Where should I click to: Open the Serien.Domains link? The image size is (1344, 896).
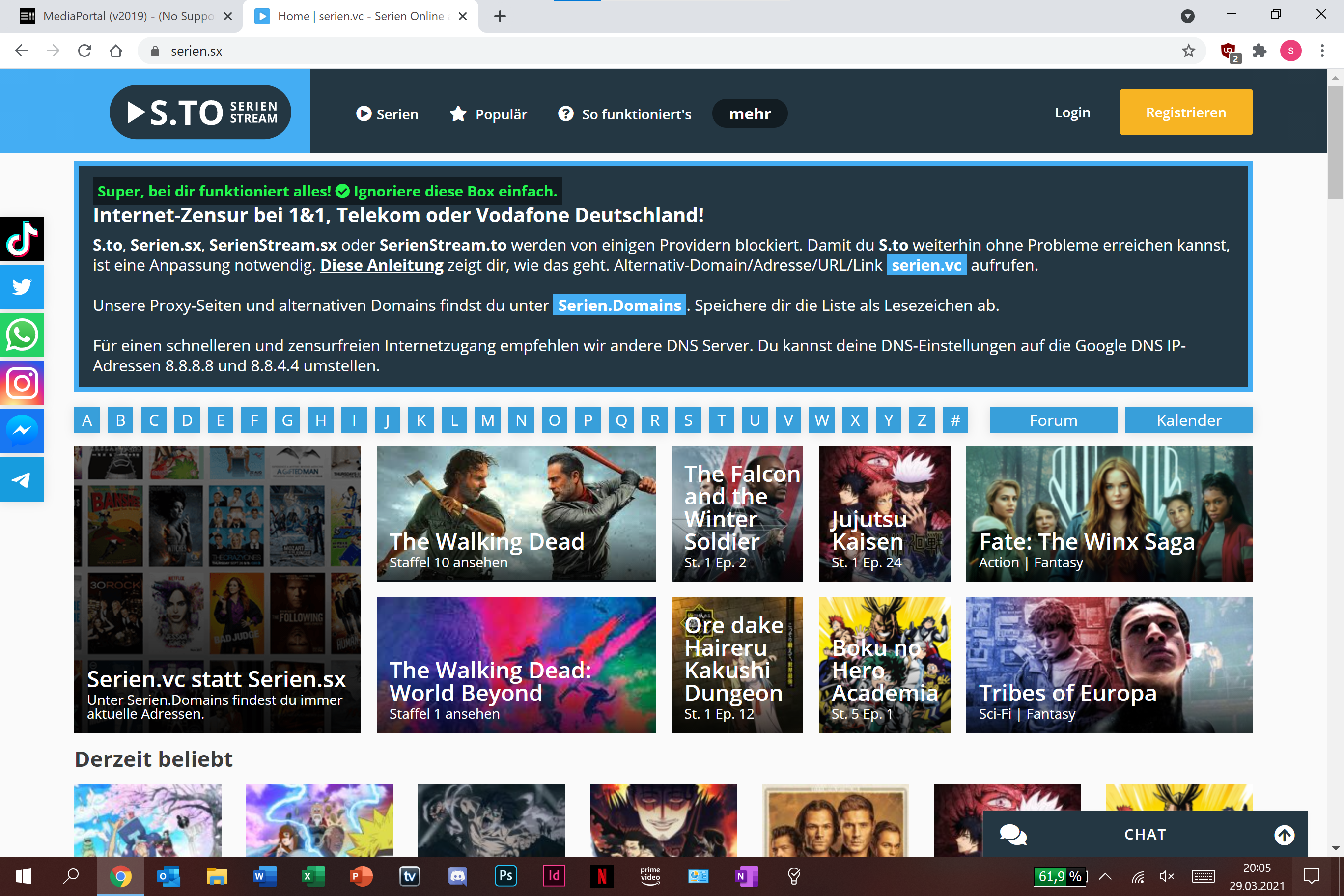[619, 305]
